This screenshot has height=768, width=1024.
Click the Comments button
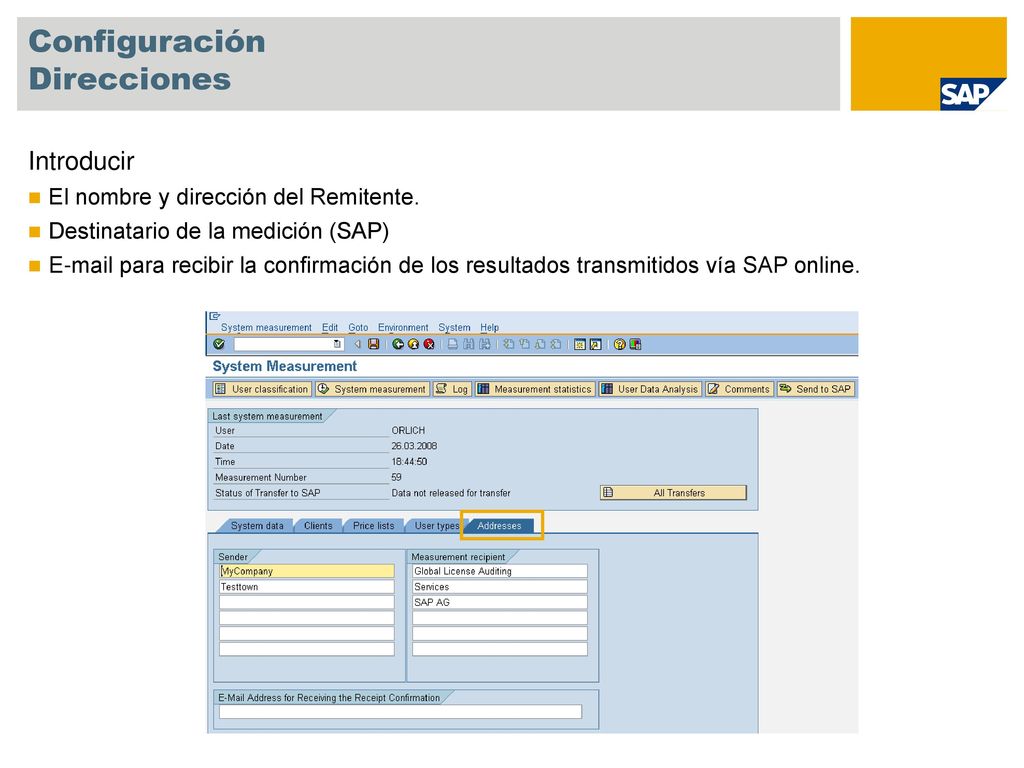point(739,389)
